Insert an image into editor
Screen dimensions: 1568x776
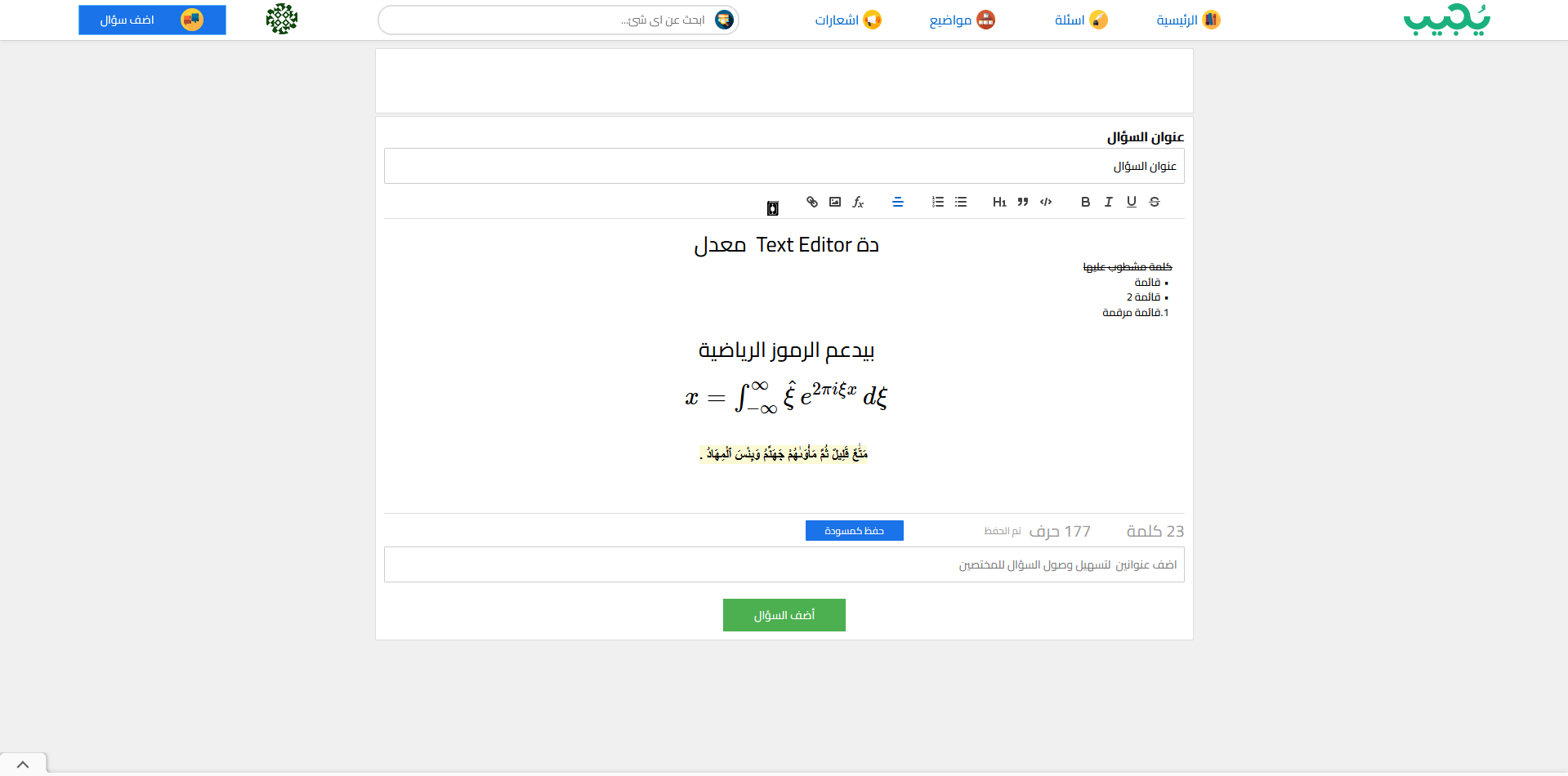[x=835, y=202]
